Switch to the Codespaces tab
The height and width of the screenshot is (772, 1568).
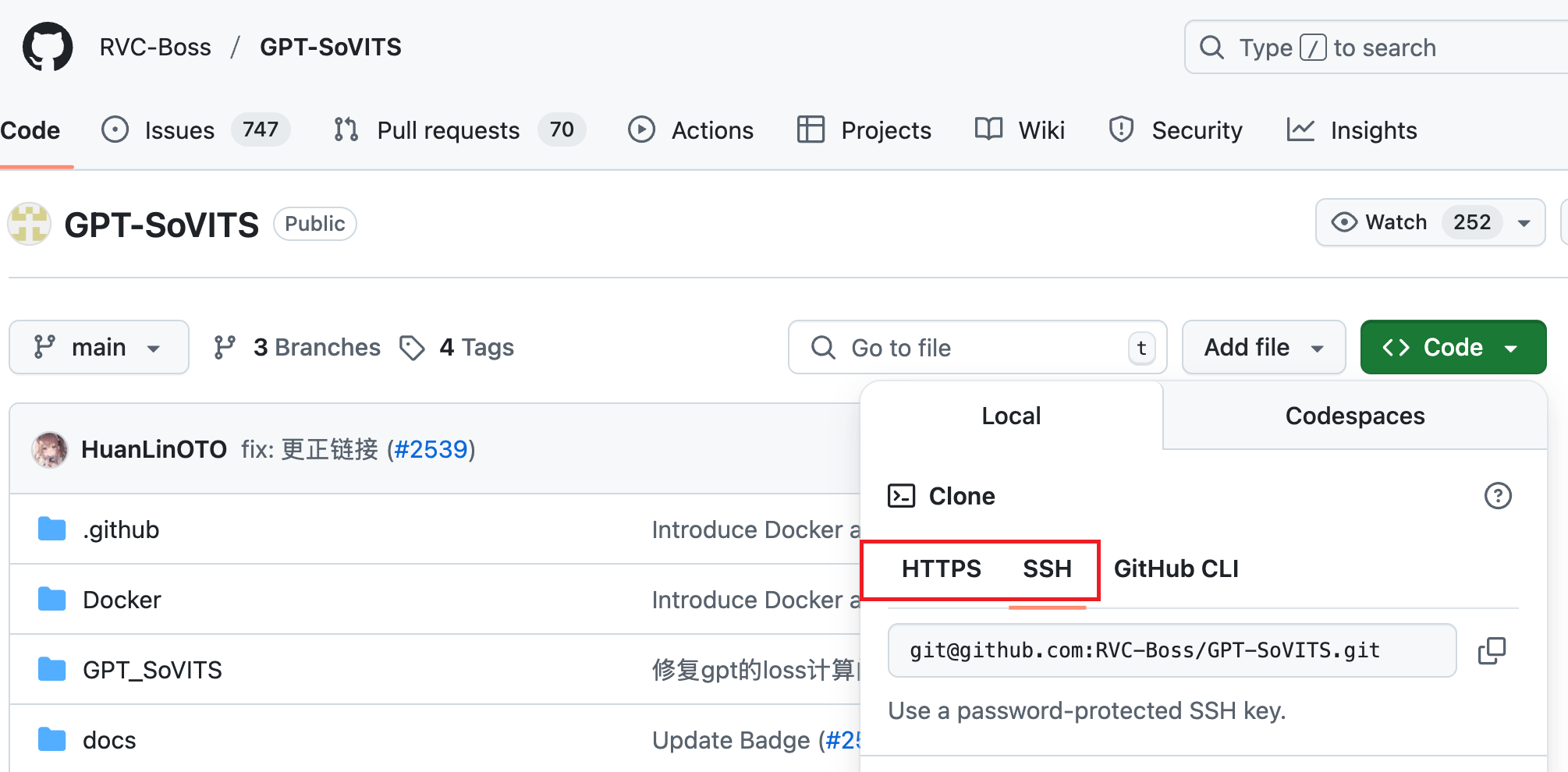pyautogui.click(x=1355, y=416)
